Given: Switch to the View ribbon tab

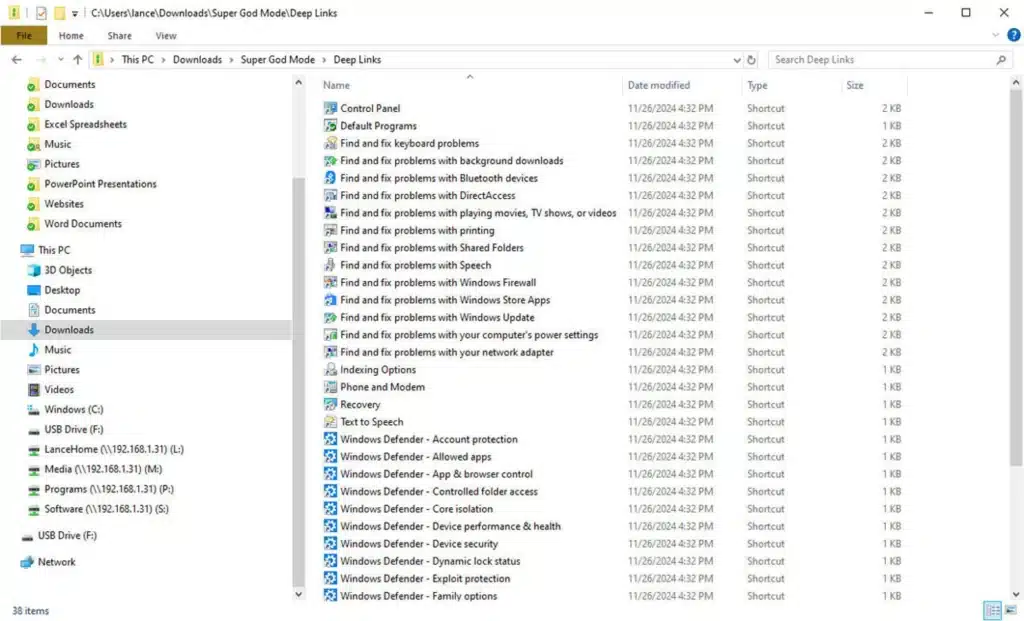Looking at the screenshot, I should click(x=166, y=36).
